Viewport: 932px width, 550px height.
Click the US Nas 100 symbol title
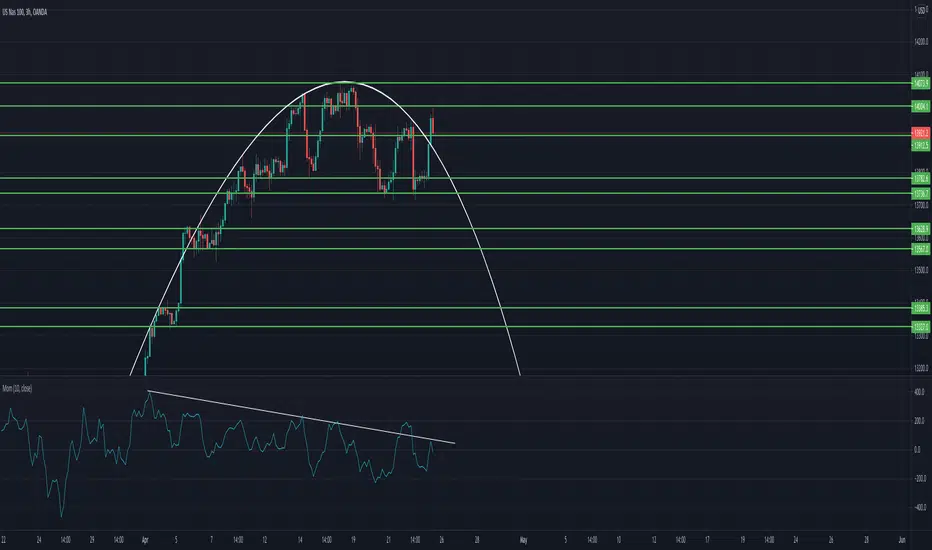[x=24, y=12]
